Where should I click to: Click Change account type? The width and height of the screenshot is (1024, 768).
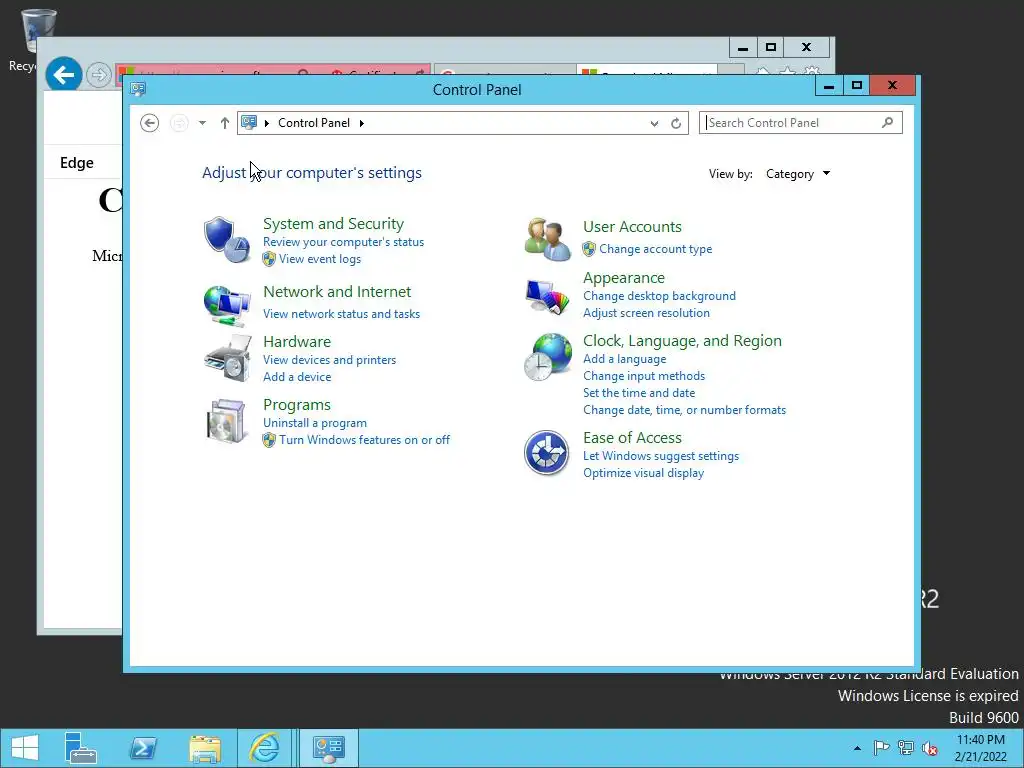656,249
